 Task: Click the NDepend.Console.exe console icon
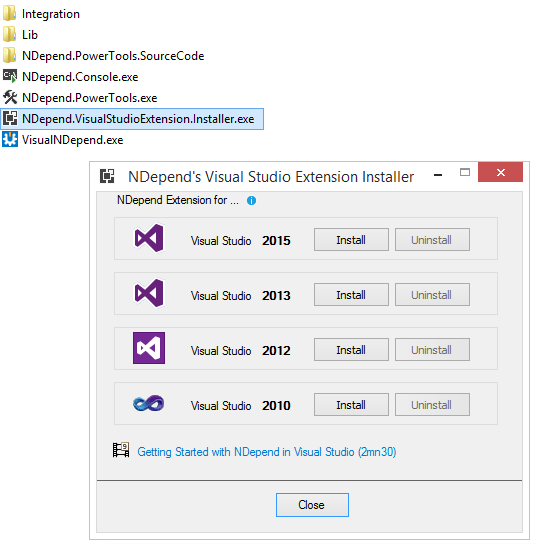pos(9,76)
